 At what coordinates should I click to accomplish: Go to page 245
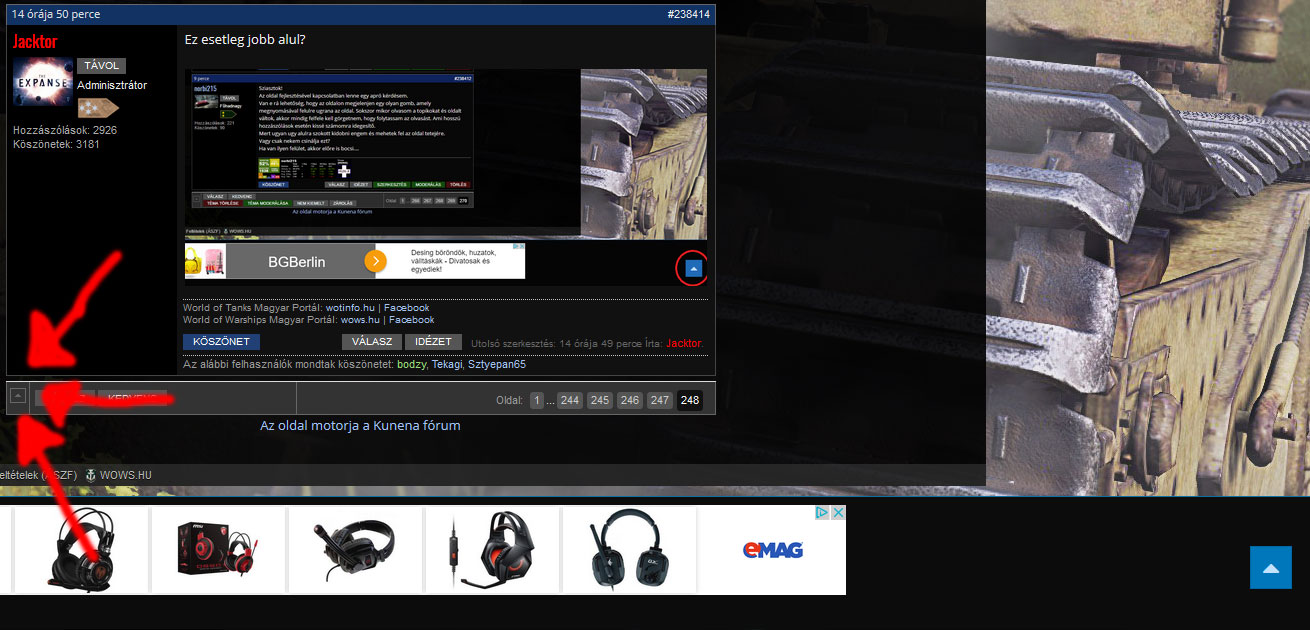[600, 400]
